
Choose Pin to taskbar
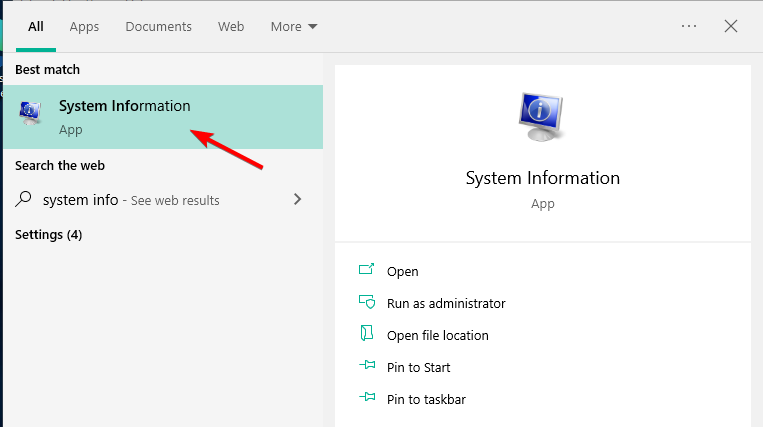coord(426,400)
